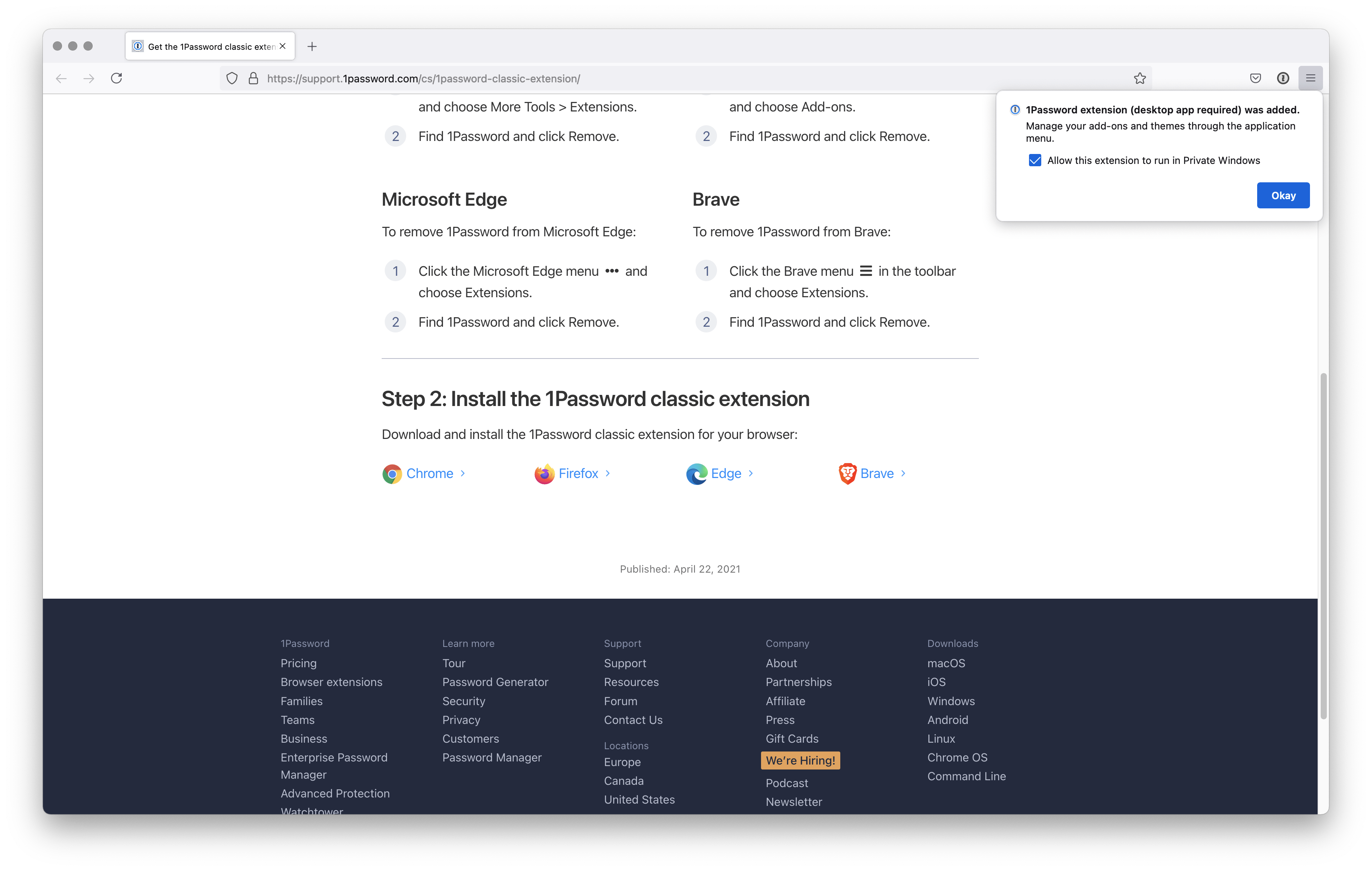The height and width of the screenshot is (871, 1372).
Task: Open Business footer link
Action: click(x=304, y=739)
